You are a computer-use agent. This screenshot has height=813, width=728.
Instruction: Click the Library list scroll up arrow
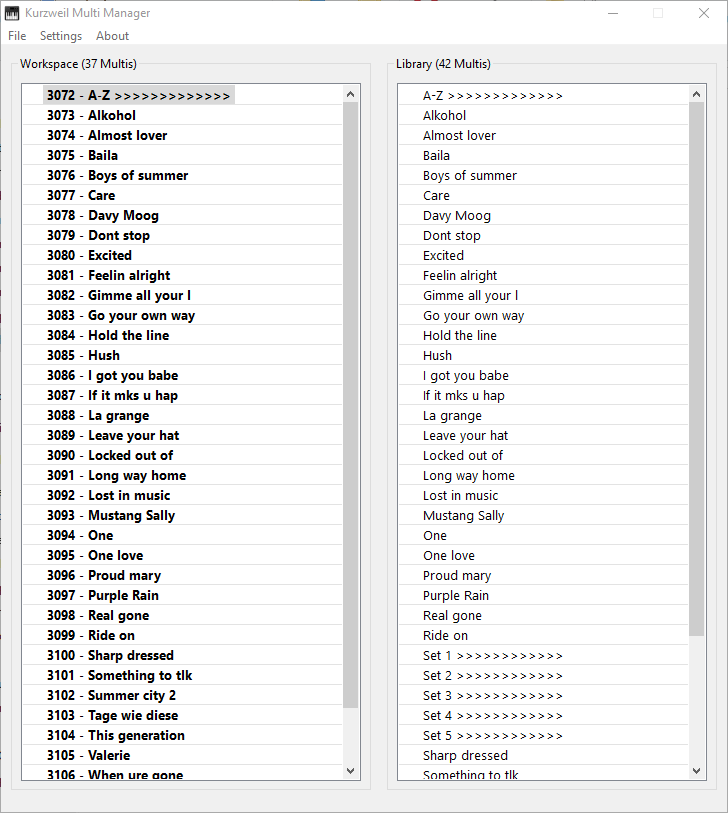pyautogui.click(x=696, y=94)
